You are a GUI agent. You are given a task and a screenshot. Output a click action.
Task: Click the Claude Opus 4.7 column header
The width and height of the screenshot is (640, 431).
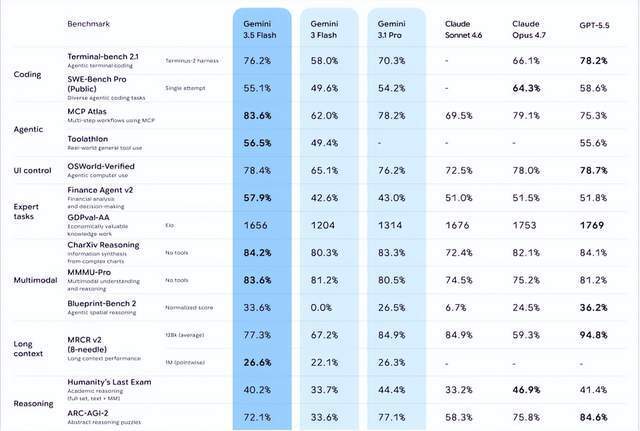pos(529,29)
